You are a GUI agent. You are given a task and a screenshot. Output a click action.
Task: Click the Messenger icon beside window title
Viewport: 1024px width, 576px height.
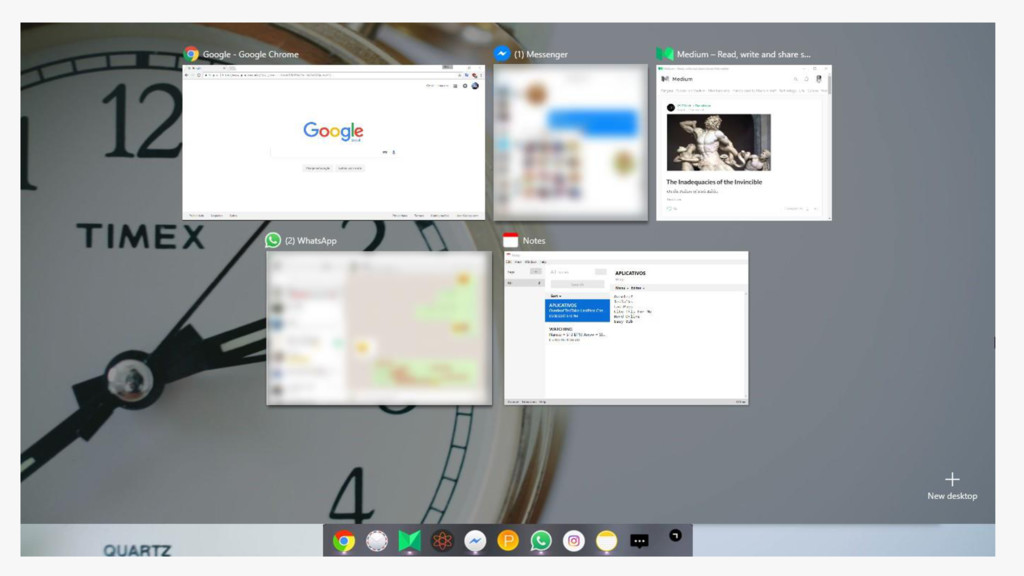502,54
